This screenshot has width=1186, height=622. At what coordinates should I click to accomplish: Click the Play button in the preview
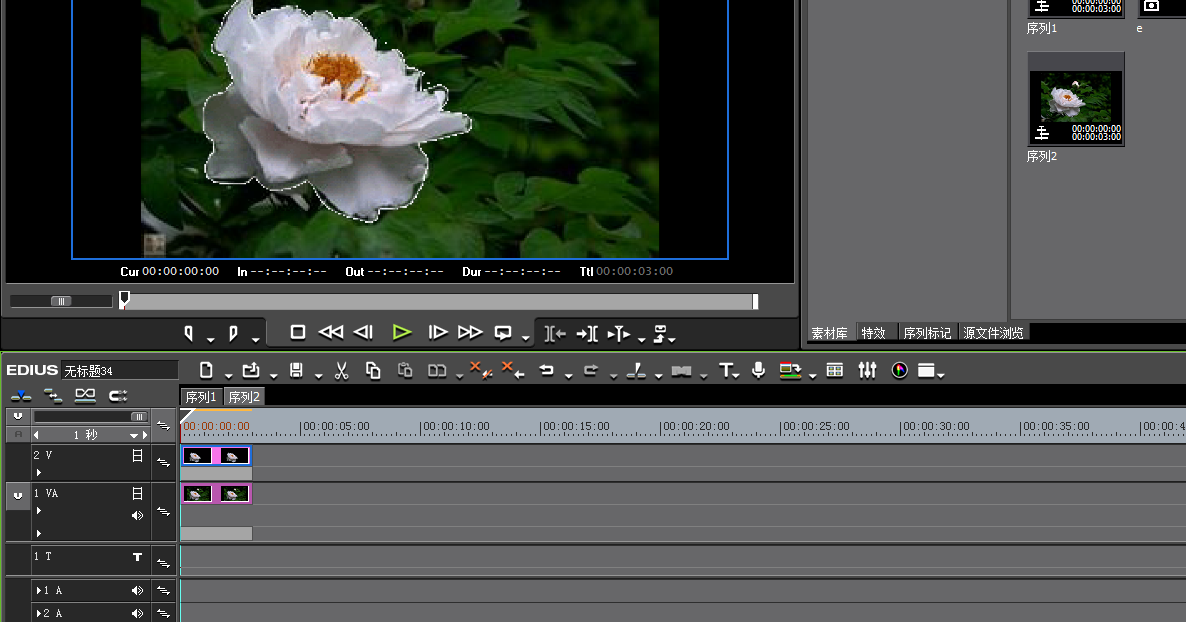point(402,332)
